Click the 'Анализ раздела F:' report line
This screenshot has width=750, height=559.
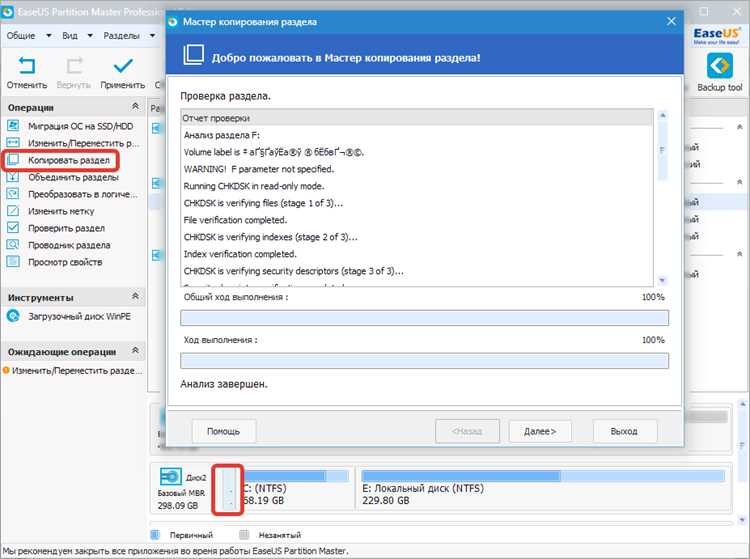click(x=222, y=135)
